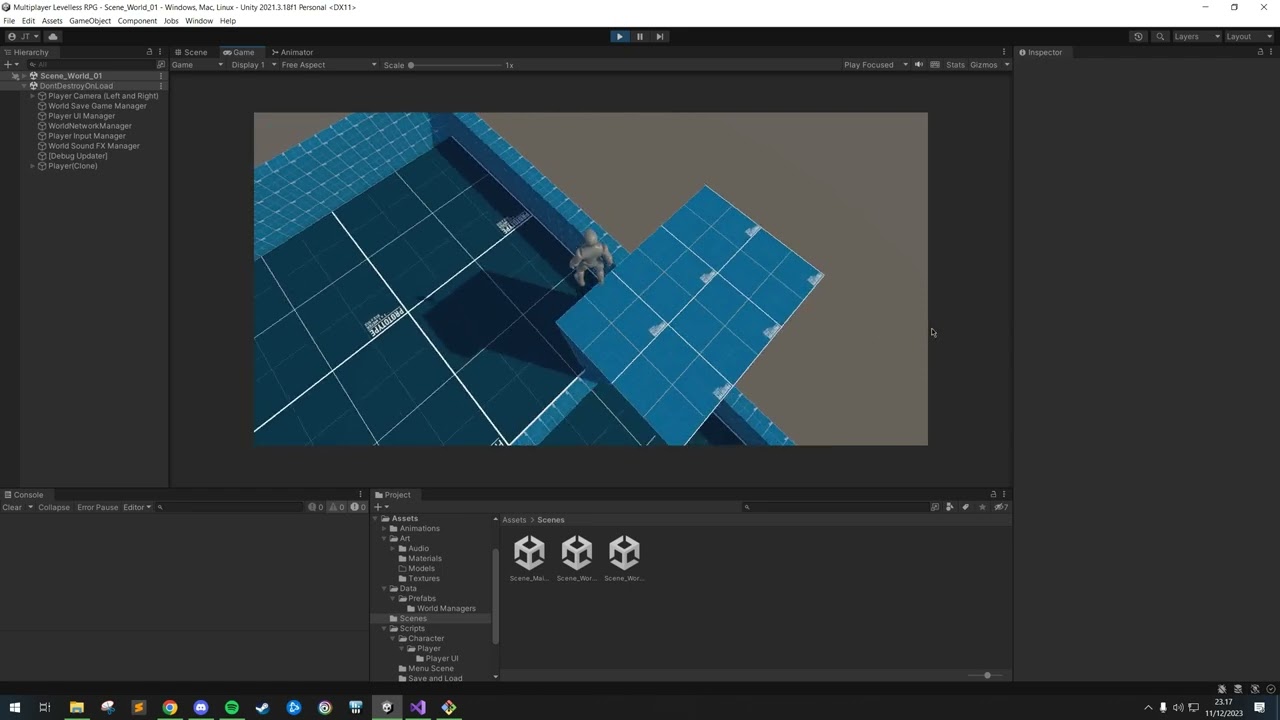Open the Console Editor dropdown
This screenshot has height=720, width=1280.
(137, 507)
